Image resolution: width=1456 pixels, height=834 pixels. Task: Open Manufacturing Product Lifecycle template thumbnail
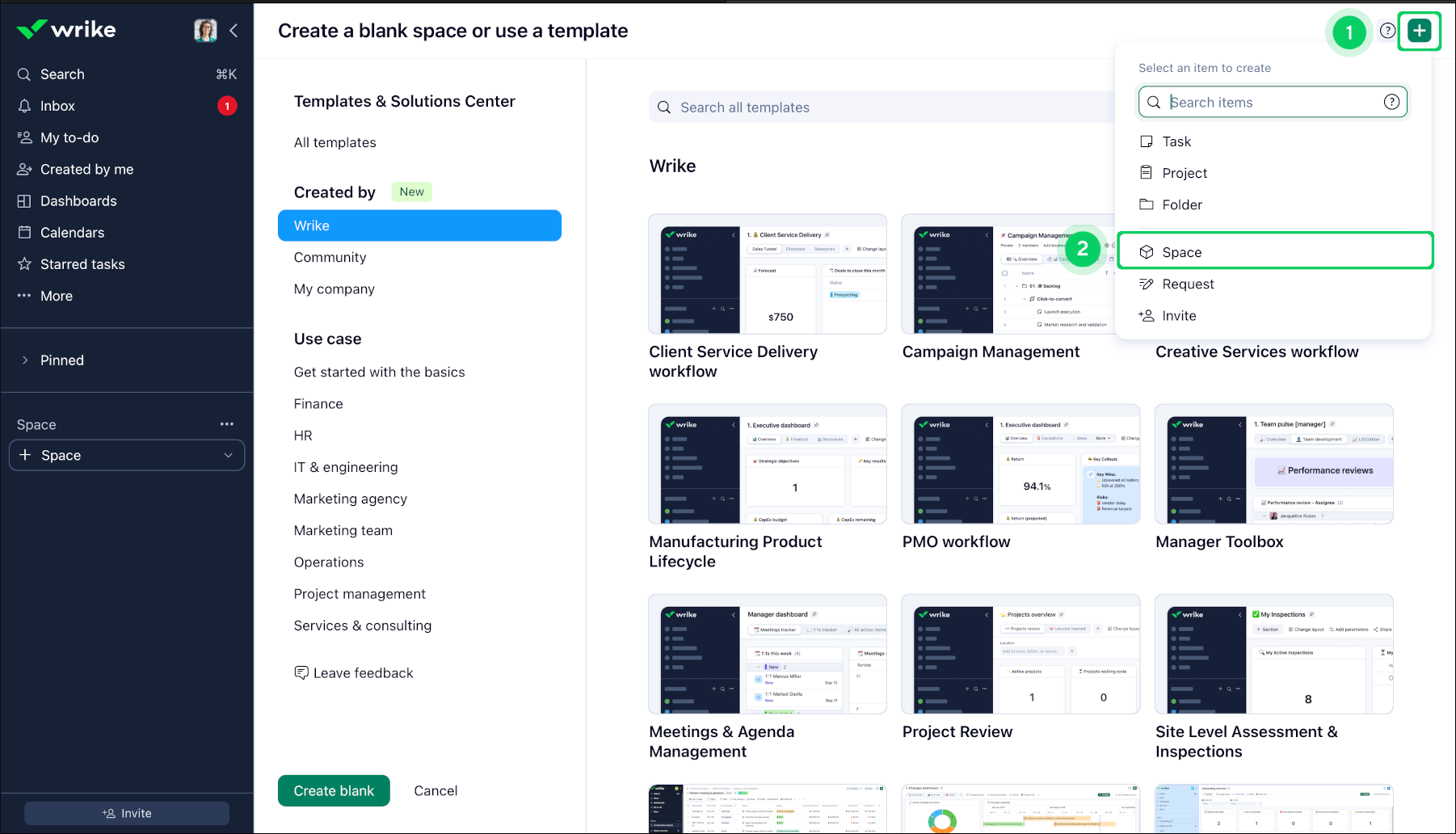[x=768, y=464]
